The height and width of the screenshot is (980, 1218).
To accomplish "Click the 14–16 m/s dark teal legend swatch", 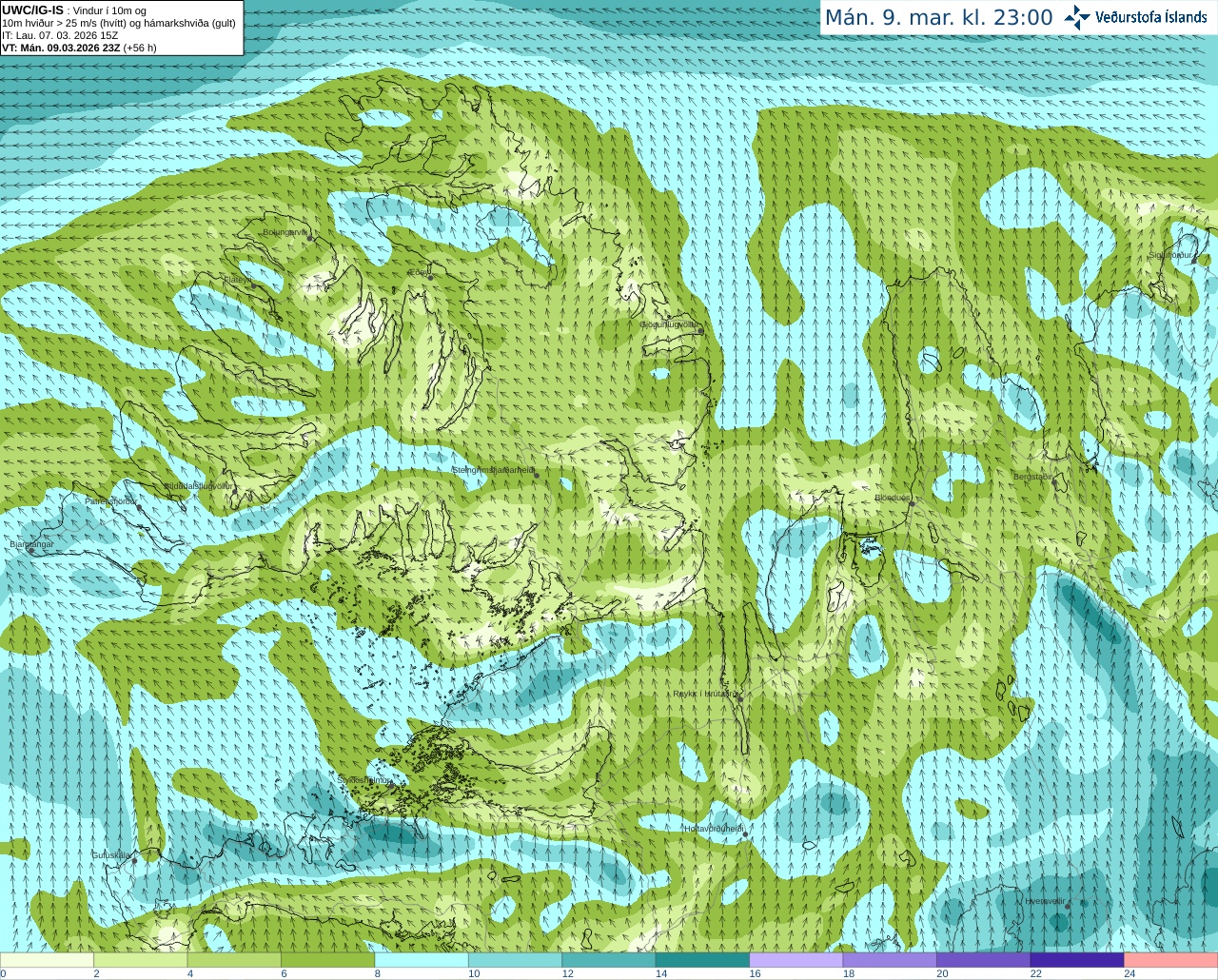I will (x=702, y=960).
